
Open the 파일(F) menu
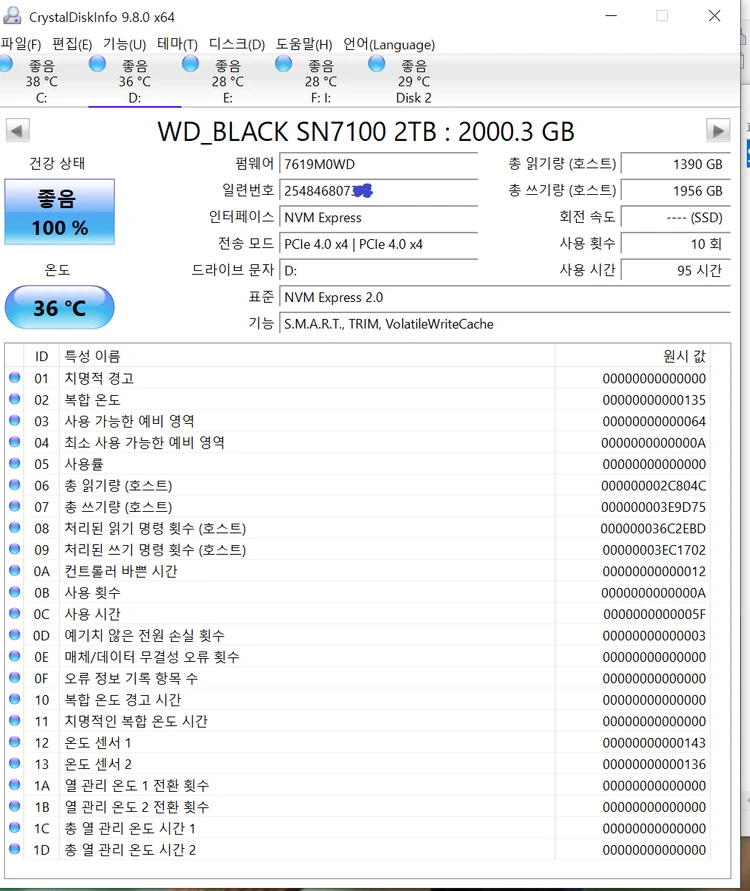point(20,44)
